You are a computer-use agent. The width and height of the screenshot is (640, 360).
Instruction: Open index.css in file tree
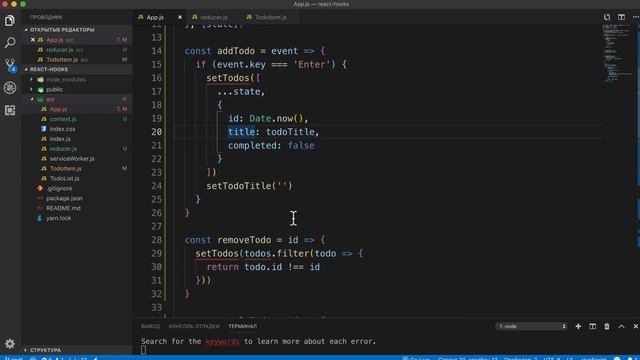(x=77, y=129)
